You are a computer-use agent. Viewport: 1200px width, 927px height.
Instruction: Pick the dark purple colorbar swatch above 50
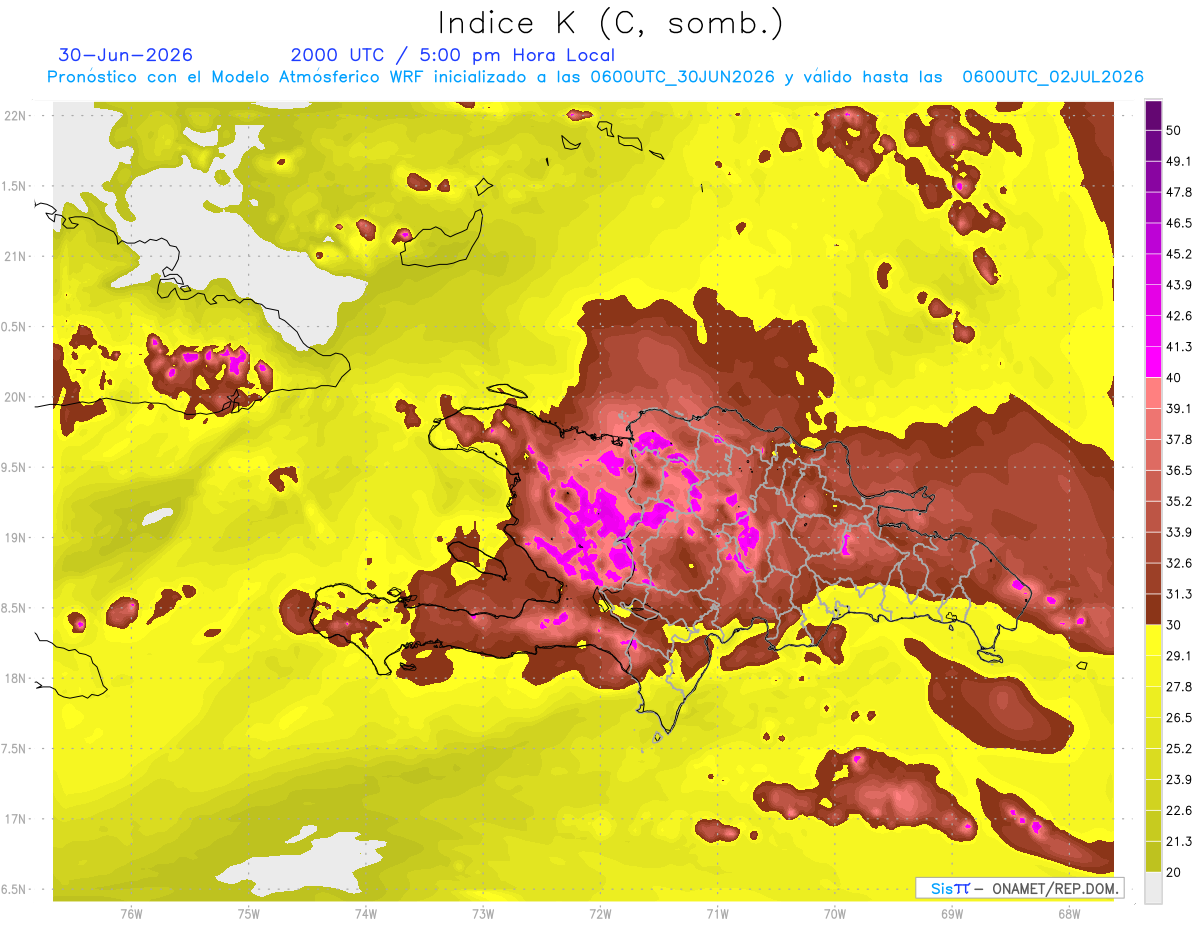point(1153,115)
